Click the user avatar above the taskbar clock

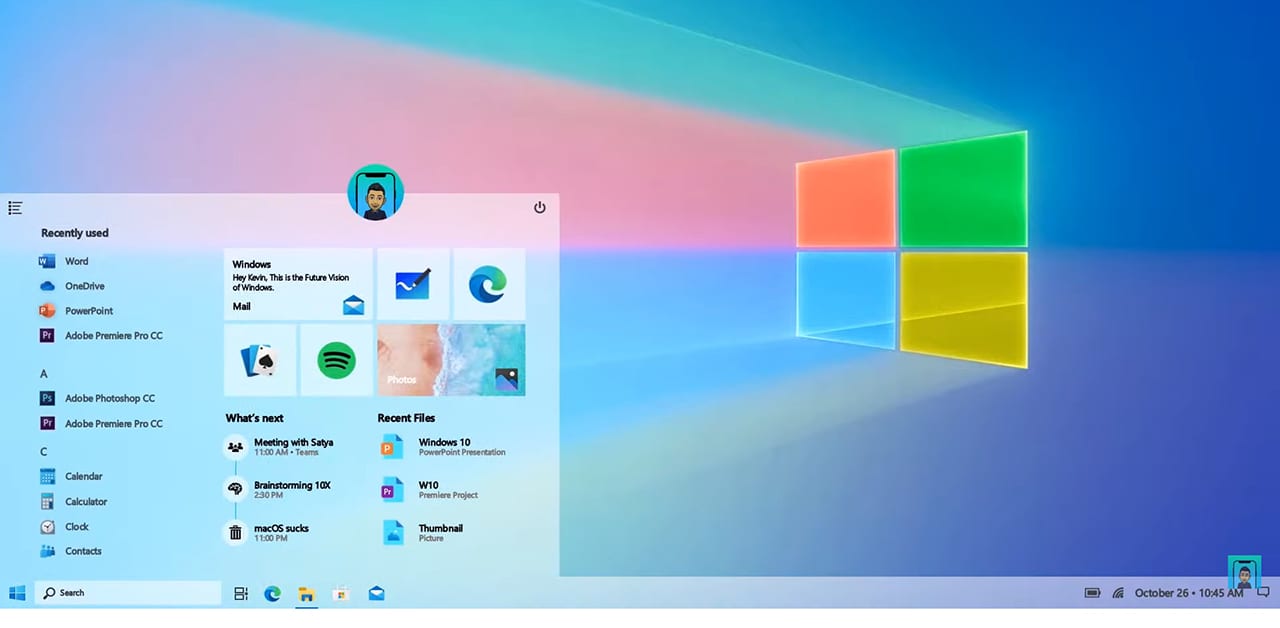pos(1244,574)
